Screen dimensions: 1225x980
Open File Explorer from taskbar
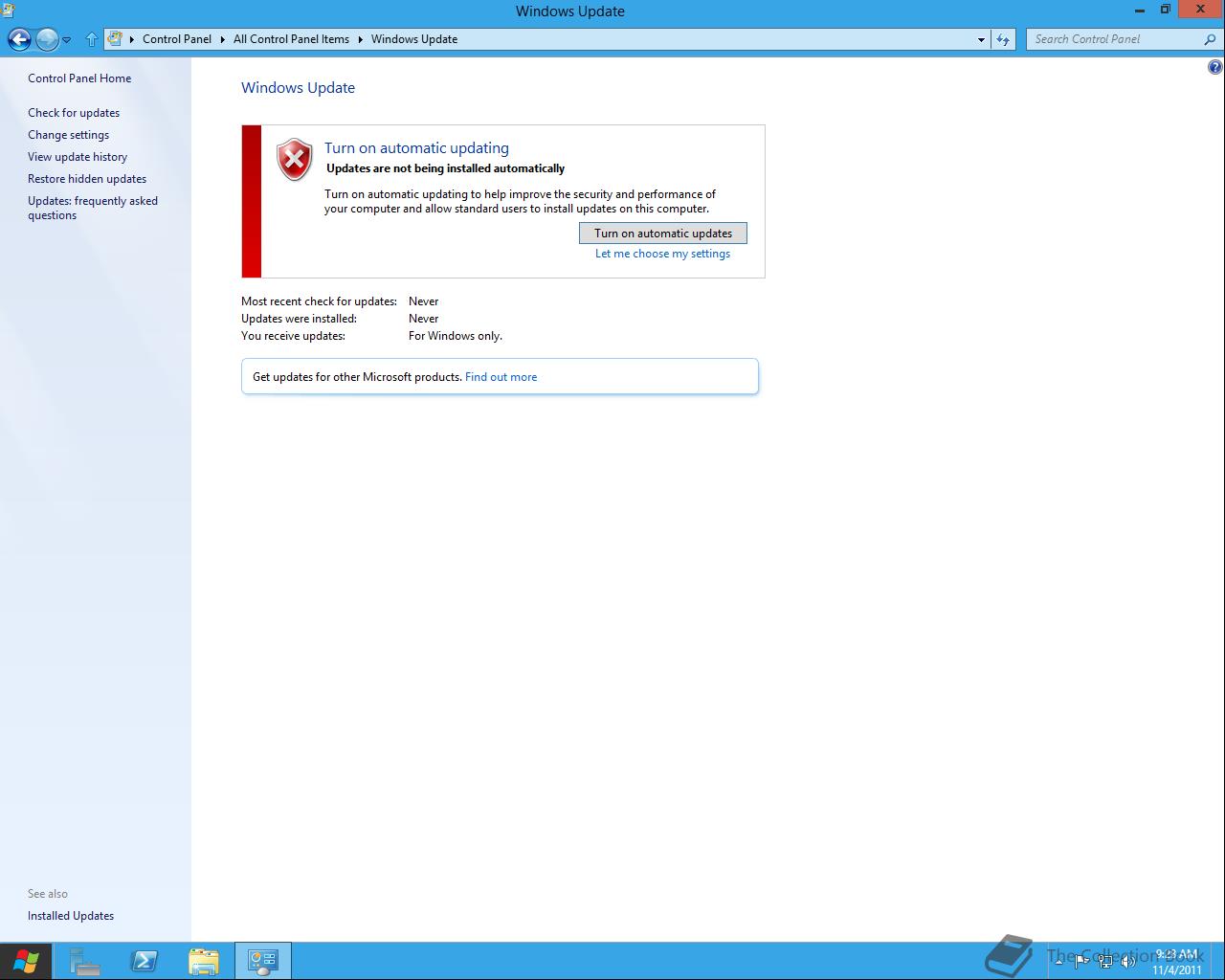(x=204, y=961)
